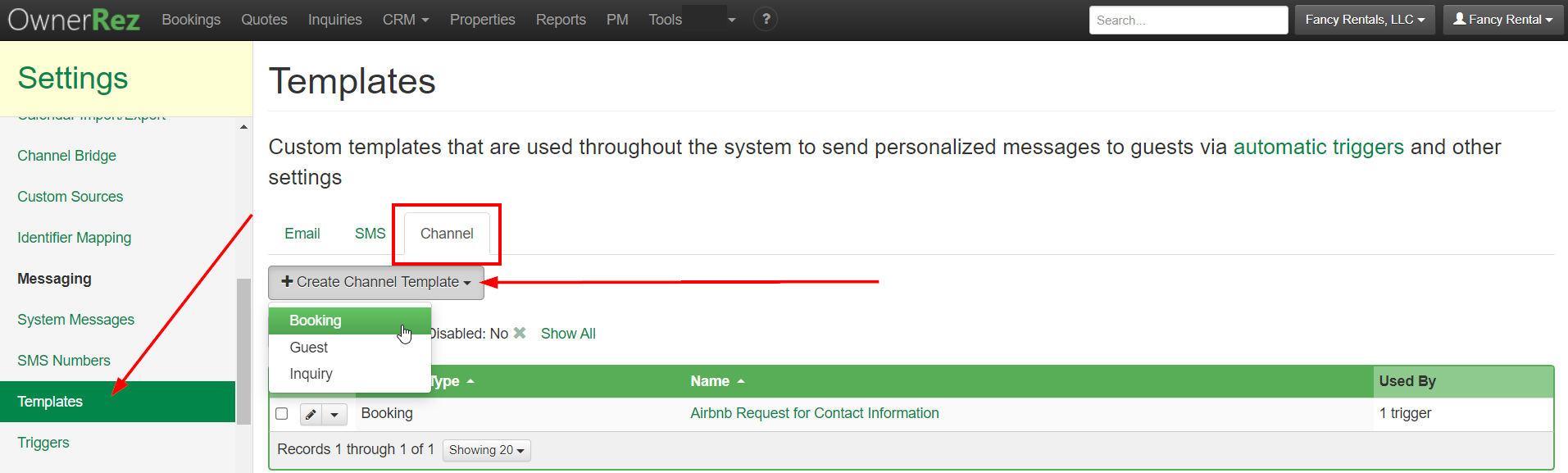Click the help question mark icon

(x=765, y=19)
